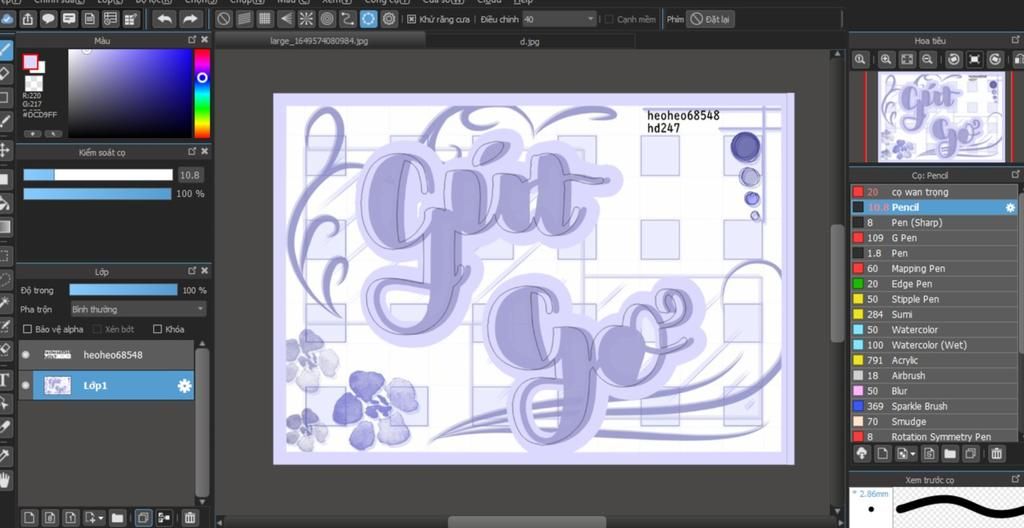Enable the vanishing point snap guide
This screenshot has height=528, width=1024.
(x=285, y=19)
